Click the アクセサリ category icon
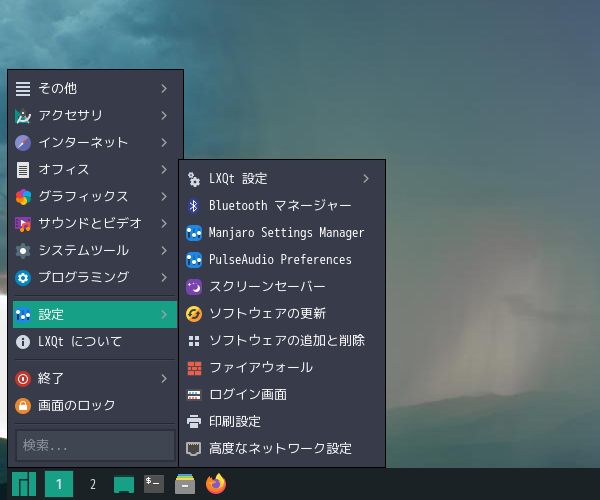The width and height of the screenshot is (600, 500). (23, 116)
